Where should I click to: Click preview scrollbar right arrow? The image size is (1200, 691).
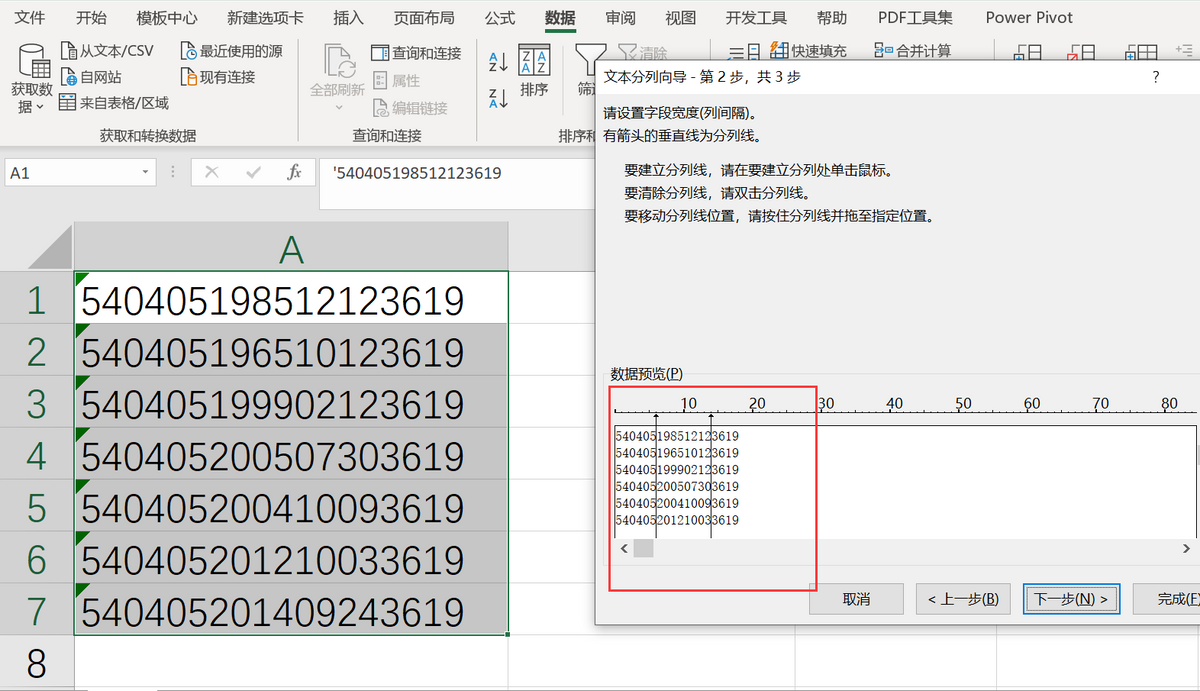(x=1187, y=548)
